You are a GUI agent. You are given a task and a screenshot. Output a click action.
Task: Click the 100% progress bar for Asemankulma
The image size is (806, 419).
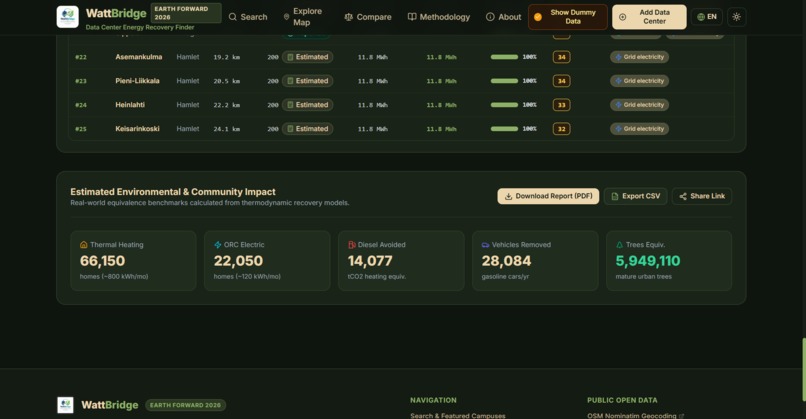click(x=504, y=57)
